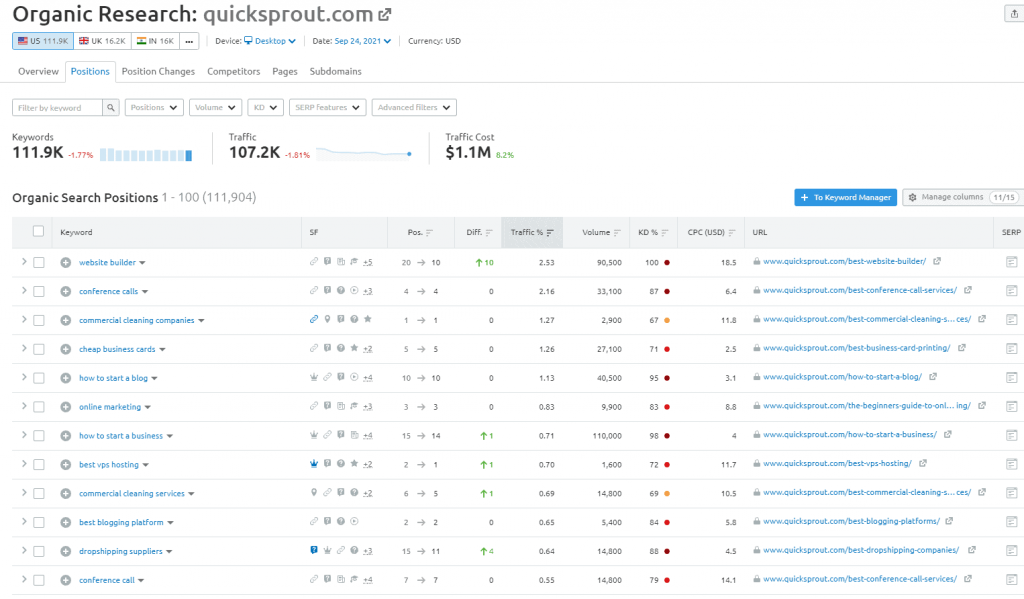View SERP snapshot for 'online marketing'
Image resolution: width=1024 pixels, height=599 pixels.
1012,406
